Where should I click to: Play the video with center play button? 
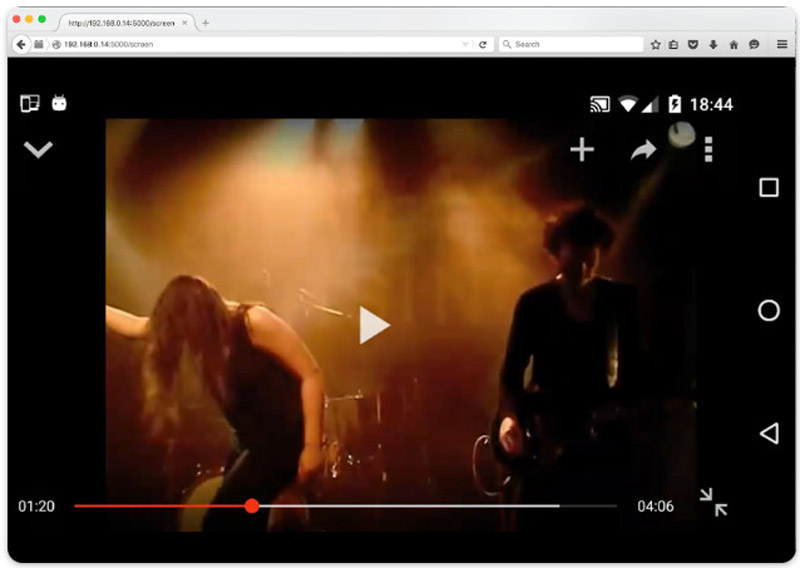point(374,325)
